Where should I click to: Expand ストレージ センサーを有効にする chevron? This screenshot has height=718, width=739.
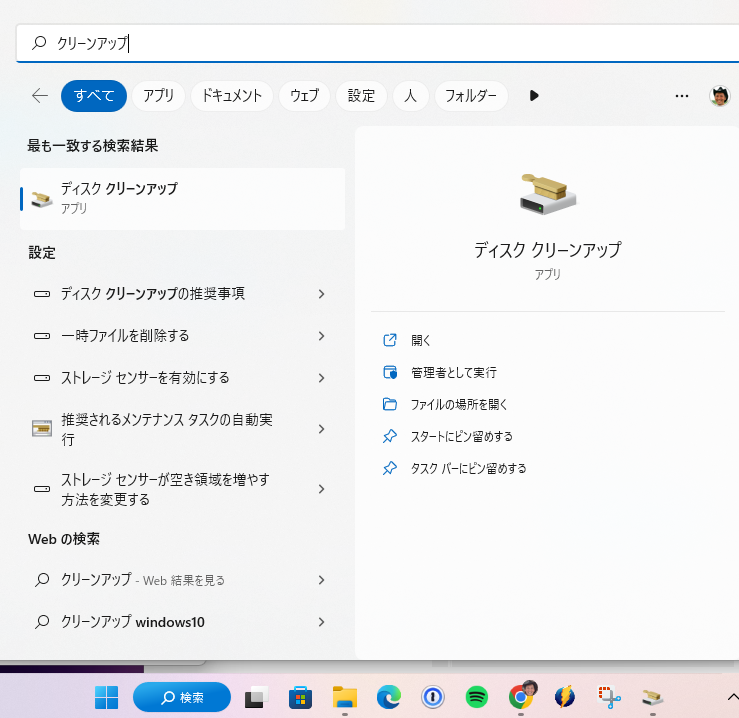tap(321, 378)
